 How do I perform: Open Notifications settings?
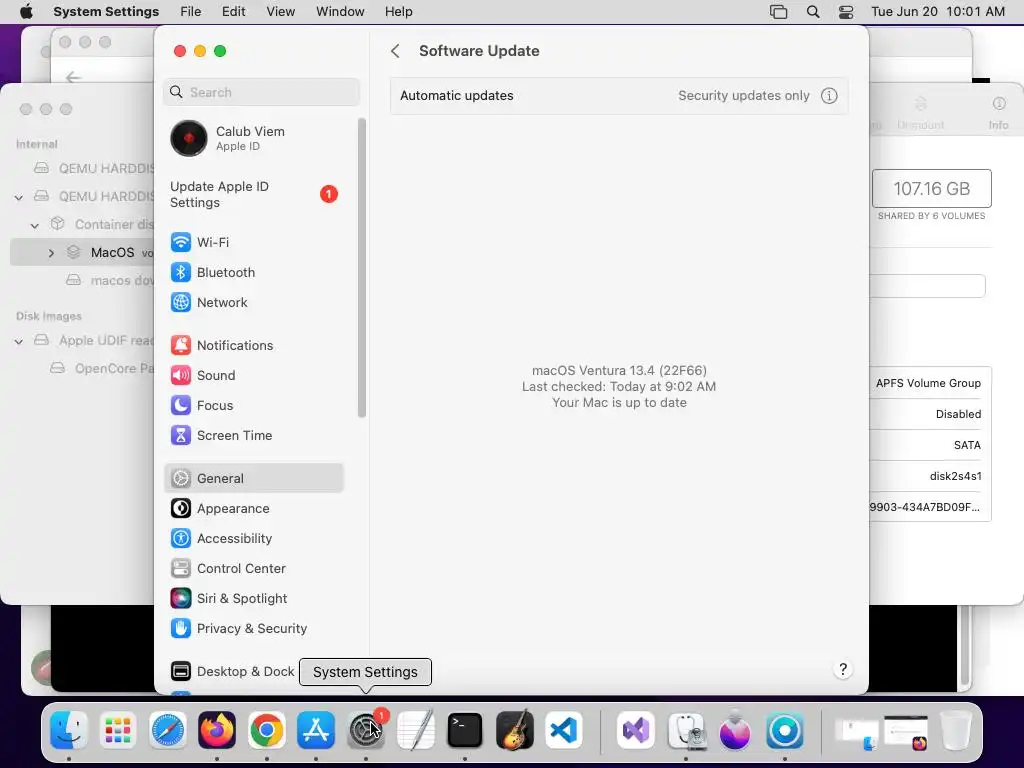coord(255,345)
